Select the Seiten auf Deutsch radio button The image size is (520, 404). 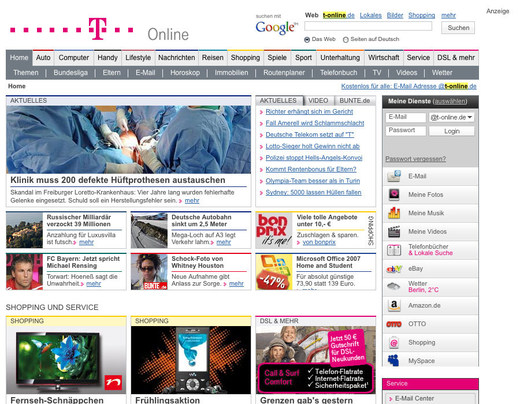tap(346, 40)
